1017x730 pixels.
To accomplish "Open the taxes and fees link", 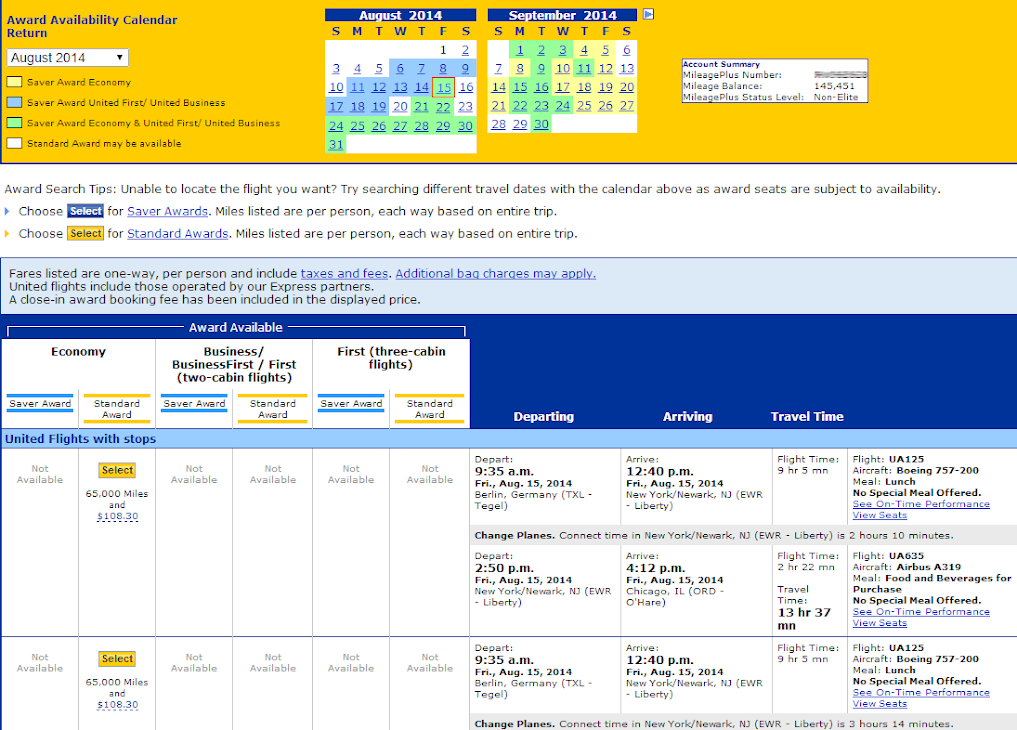I will tap(344, 274).
